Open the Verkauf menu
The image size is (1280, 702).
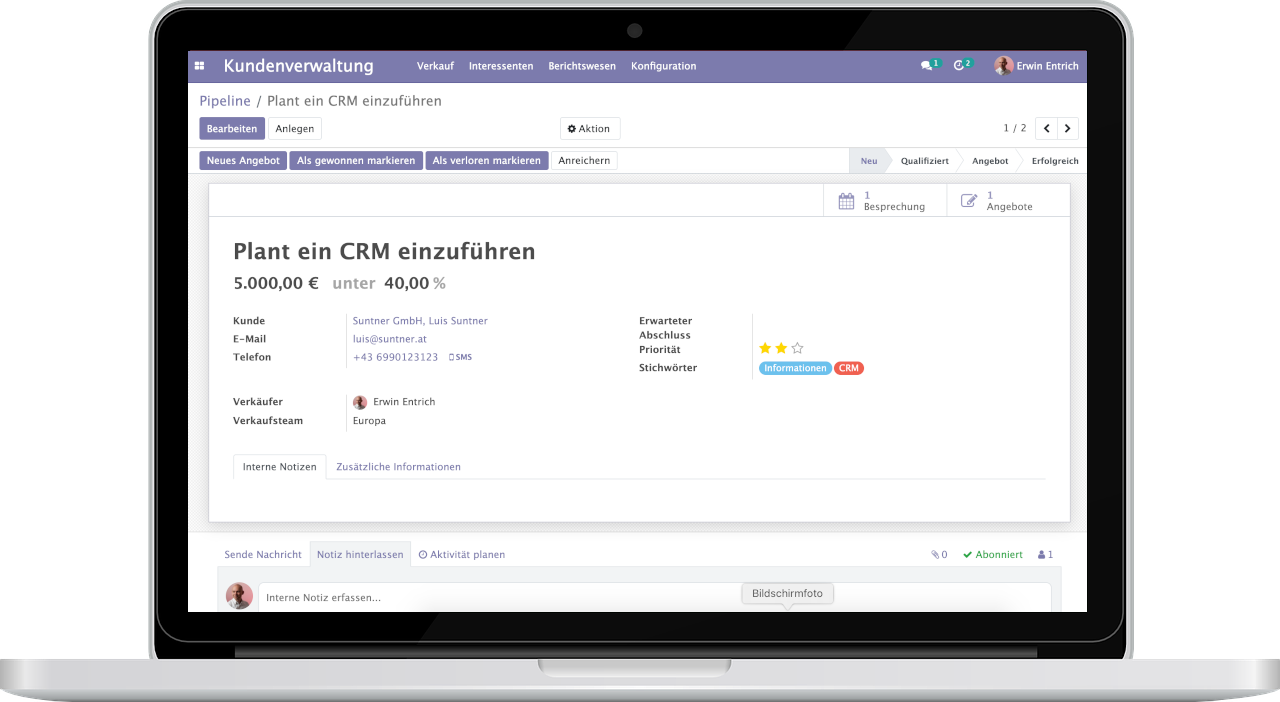click(435, 66)
